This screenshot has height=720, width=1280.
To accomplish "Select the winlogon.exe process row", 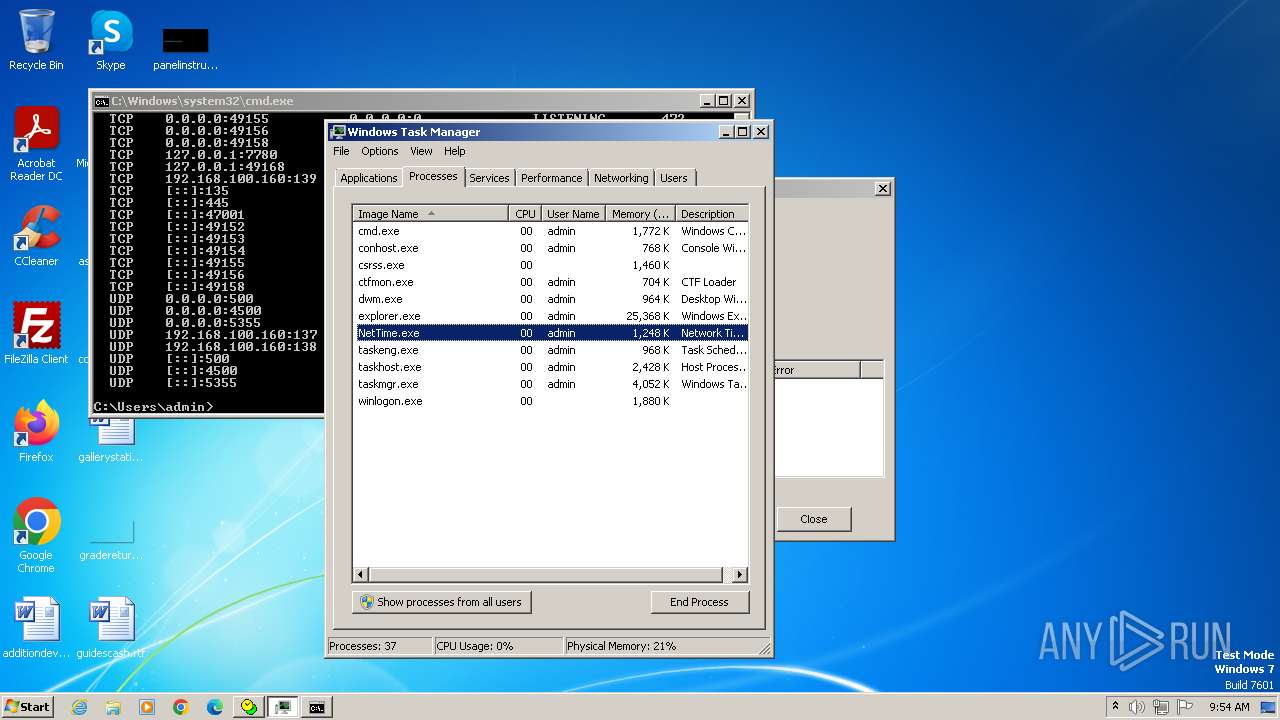I will click(551, 401).
